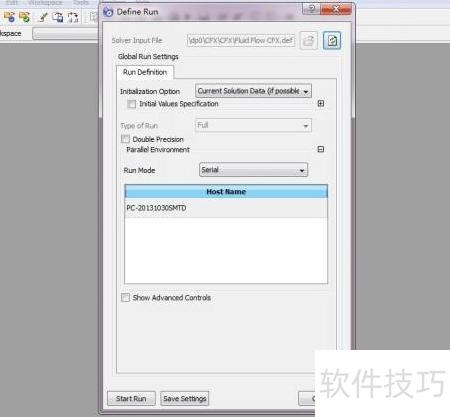Expand Initial Values Specification plus box
The height and width of the screenshot is (417, 450).
(321, 104)
